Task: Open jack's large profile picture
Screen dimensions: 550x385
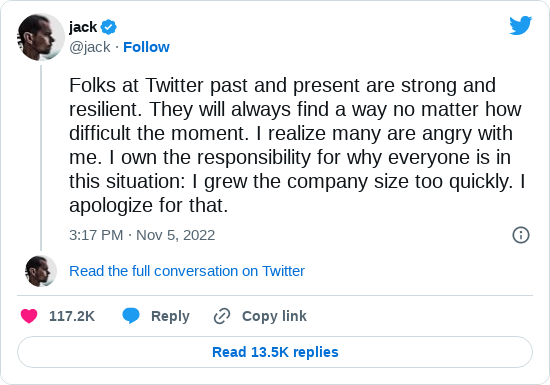Action: [41, 37]
